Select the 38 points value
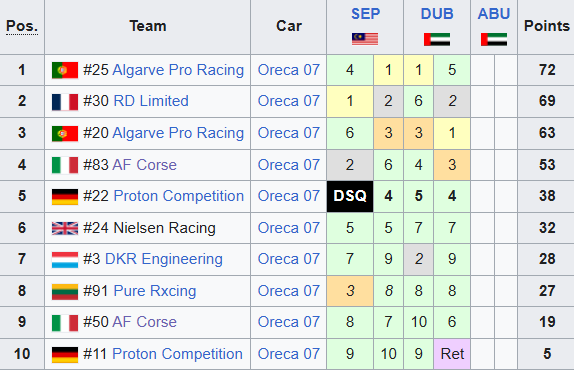574x377 pixels. tap(547, 196)
